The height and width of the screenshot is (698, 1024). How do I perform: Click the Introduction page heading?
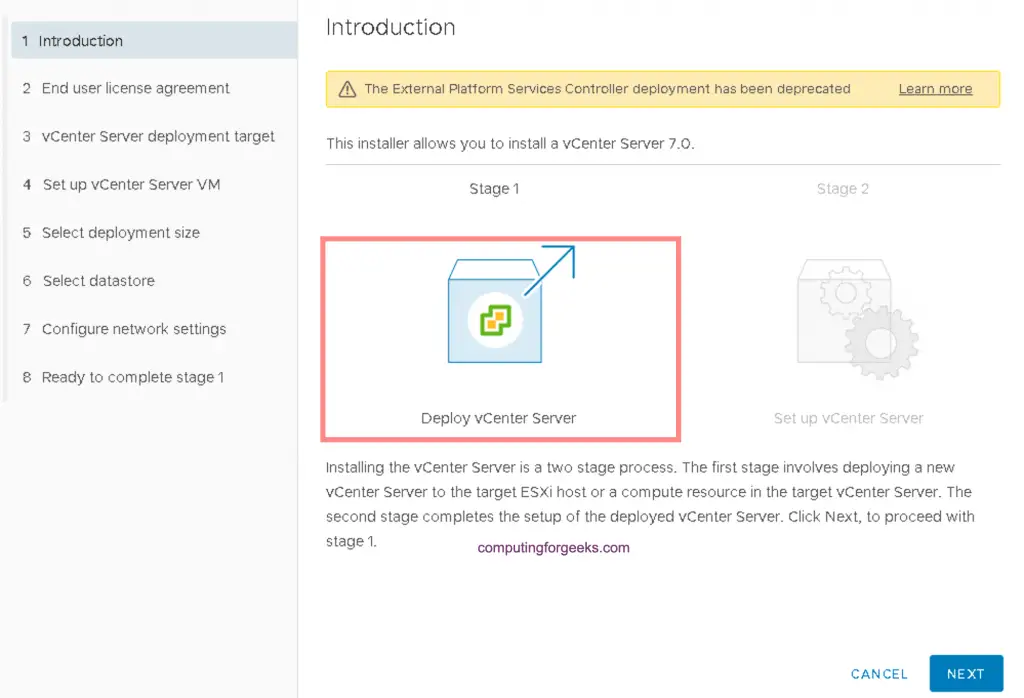click(391, 27)
